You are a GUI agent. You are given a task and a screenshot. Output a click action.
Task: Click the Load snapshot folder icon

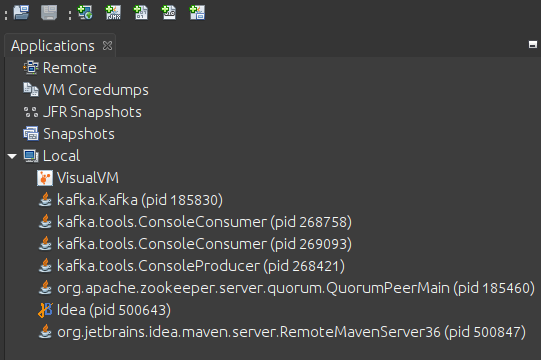pyautogui.click(x=21, y=12)
